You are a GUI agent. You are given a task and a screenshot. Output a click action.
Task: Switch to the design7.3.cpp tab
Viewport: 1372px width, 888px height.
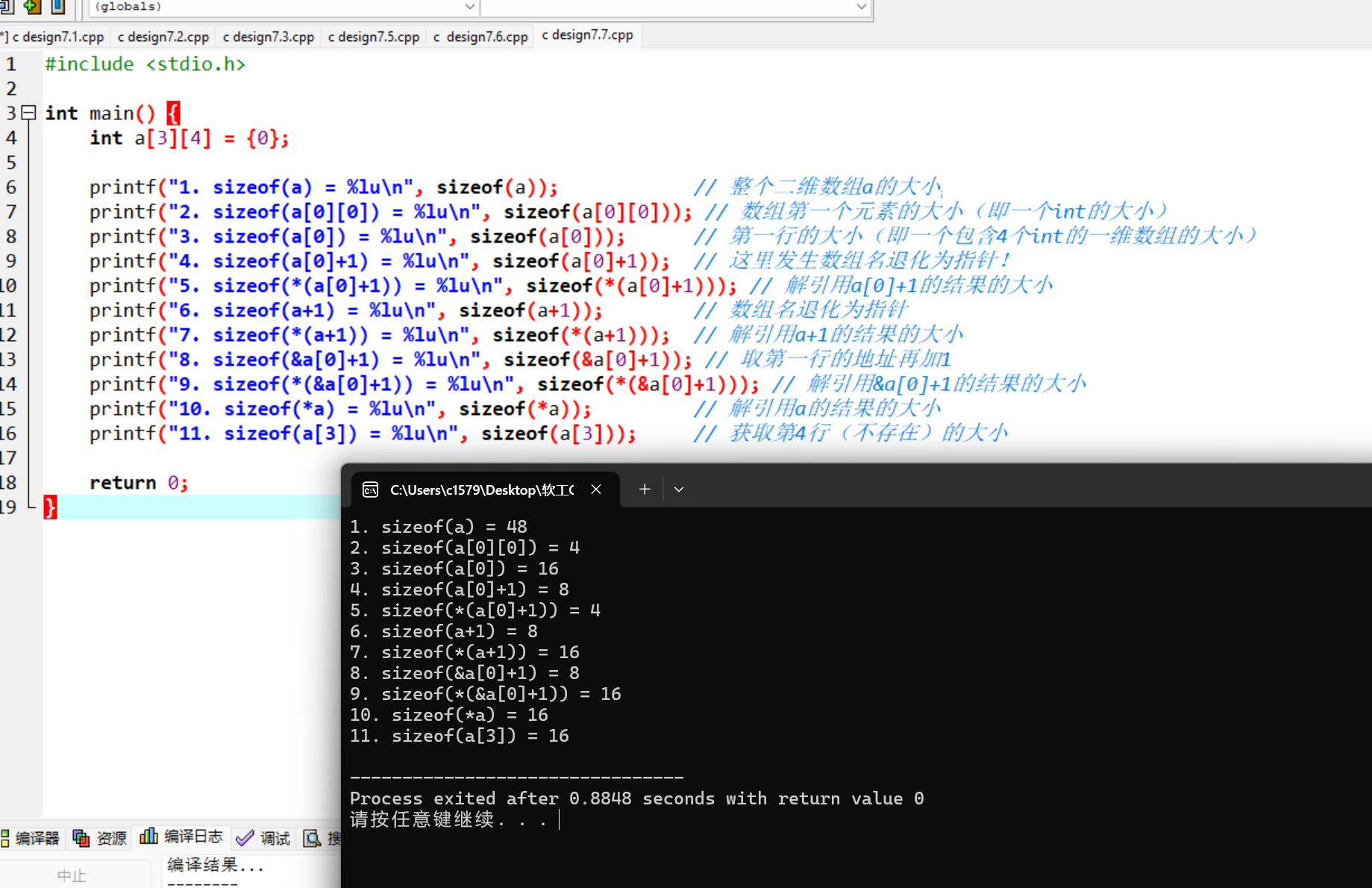[269, 37]
